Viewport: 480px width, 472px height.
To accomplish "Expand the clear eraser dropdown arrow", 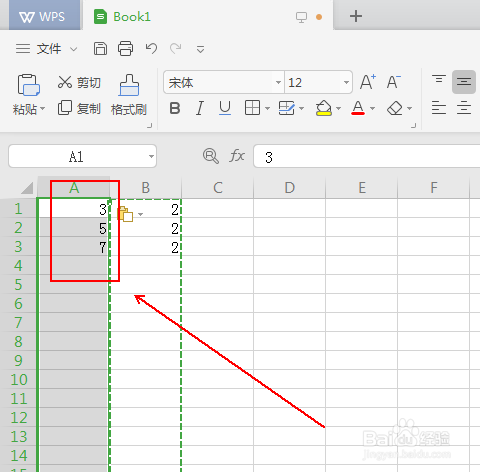I will [x=410, y=109].
